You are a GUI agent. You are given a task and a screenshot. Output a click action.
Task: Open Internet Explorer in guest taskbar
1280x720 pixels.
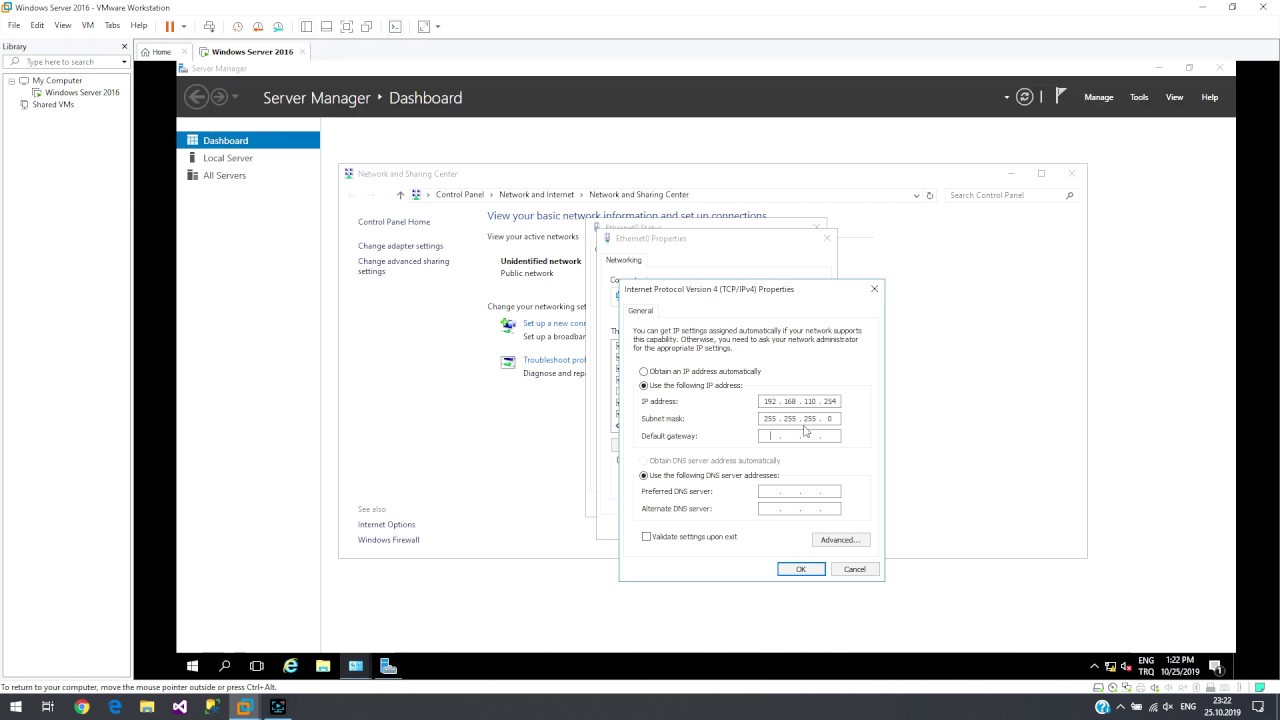pos(290,666)
